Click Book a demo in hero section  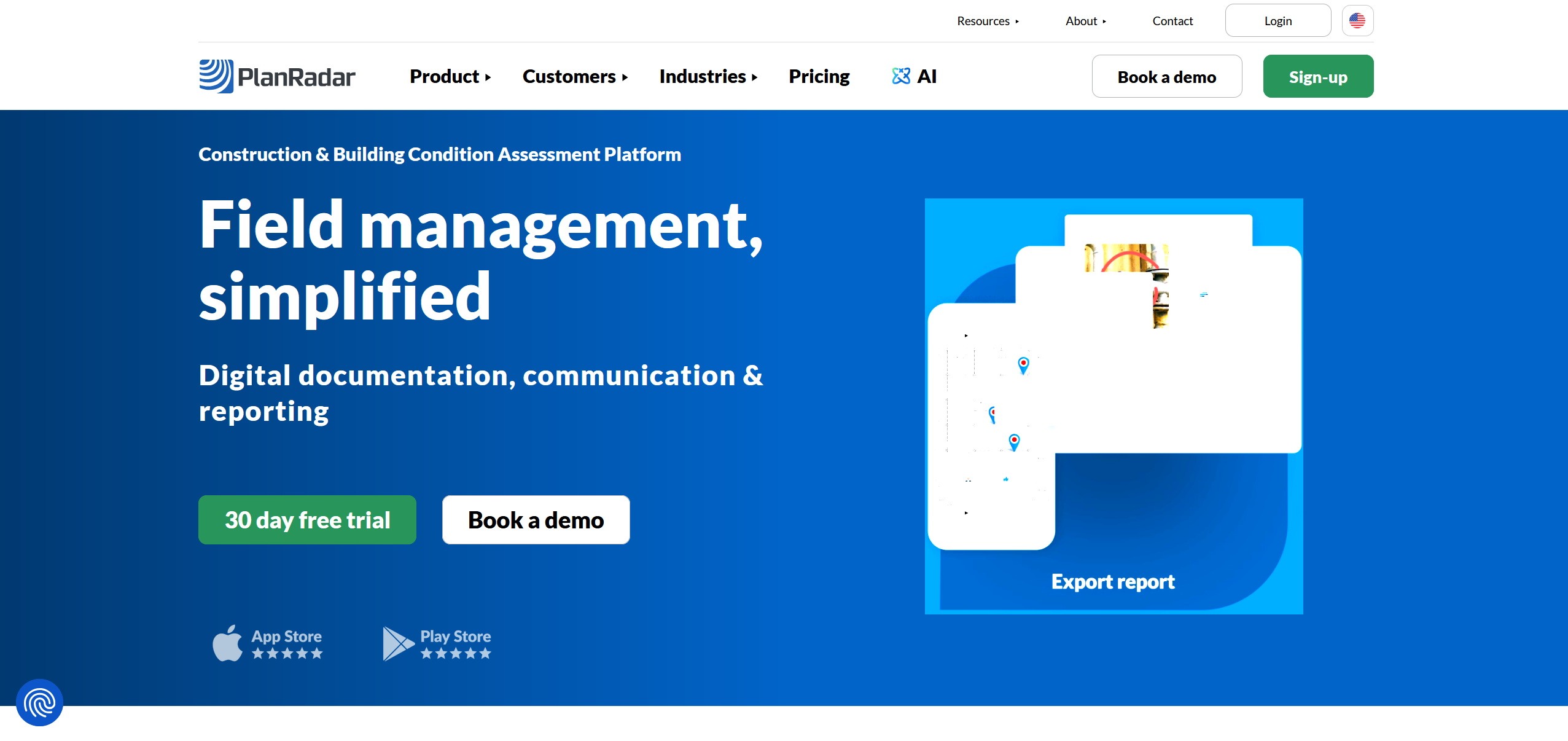point(536,520)
